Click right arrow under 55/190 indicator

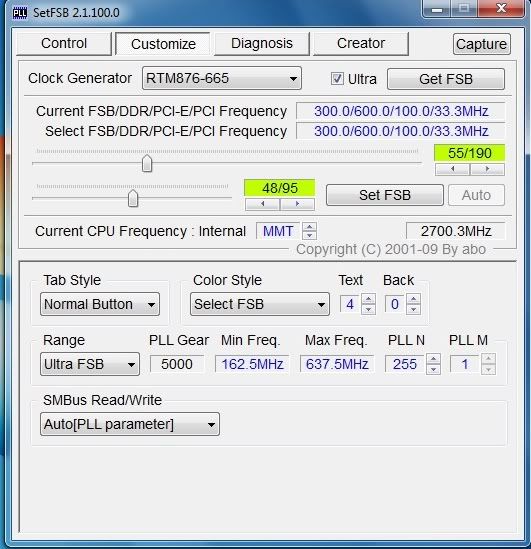coord(487,169)
